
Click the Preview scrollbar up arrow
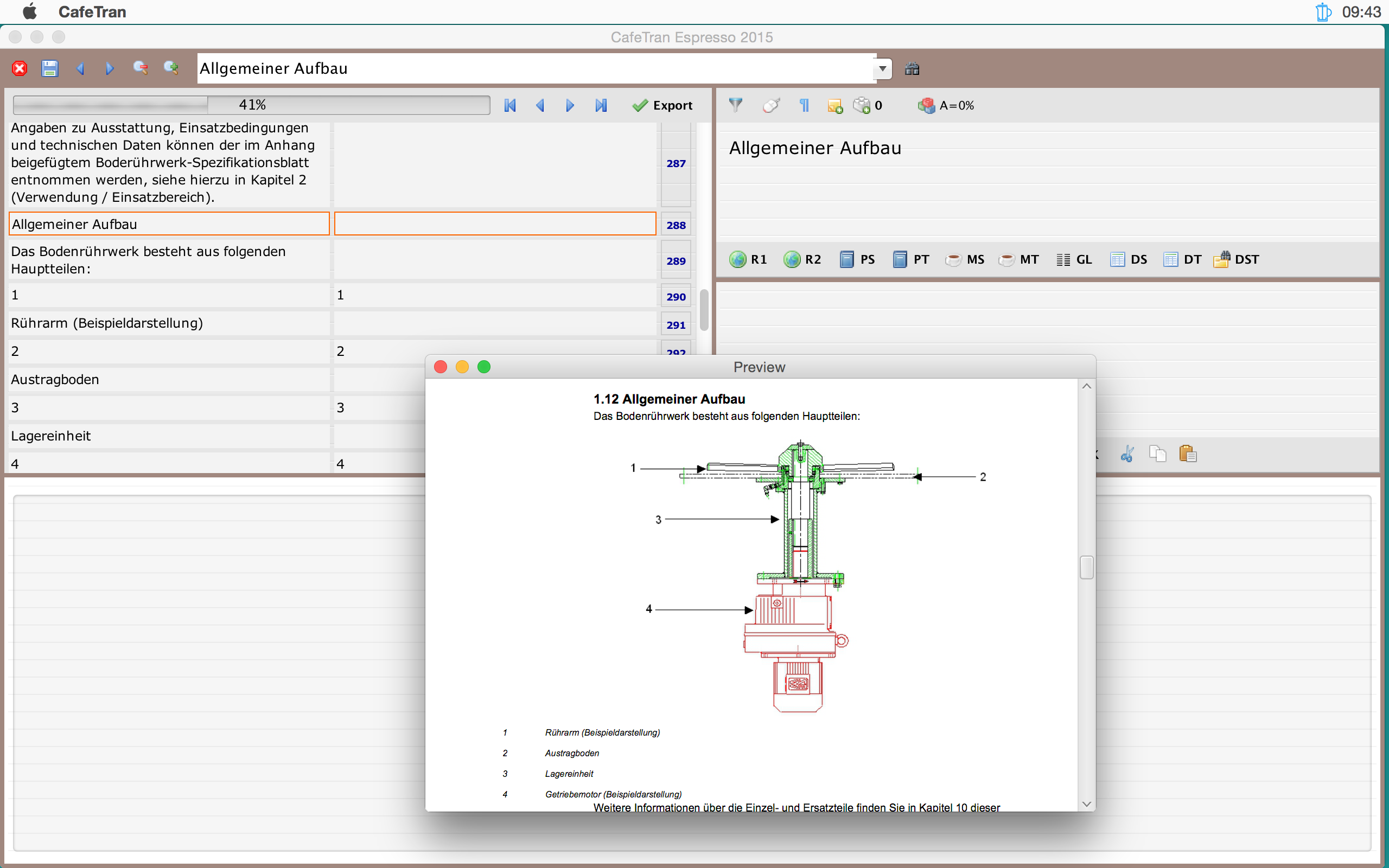1086,386
